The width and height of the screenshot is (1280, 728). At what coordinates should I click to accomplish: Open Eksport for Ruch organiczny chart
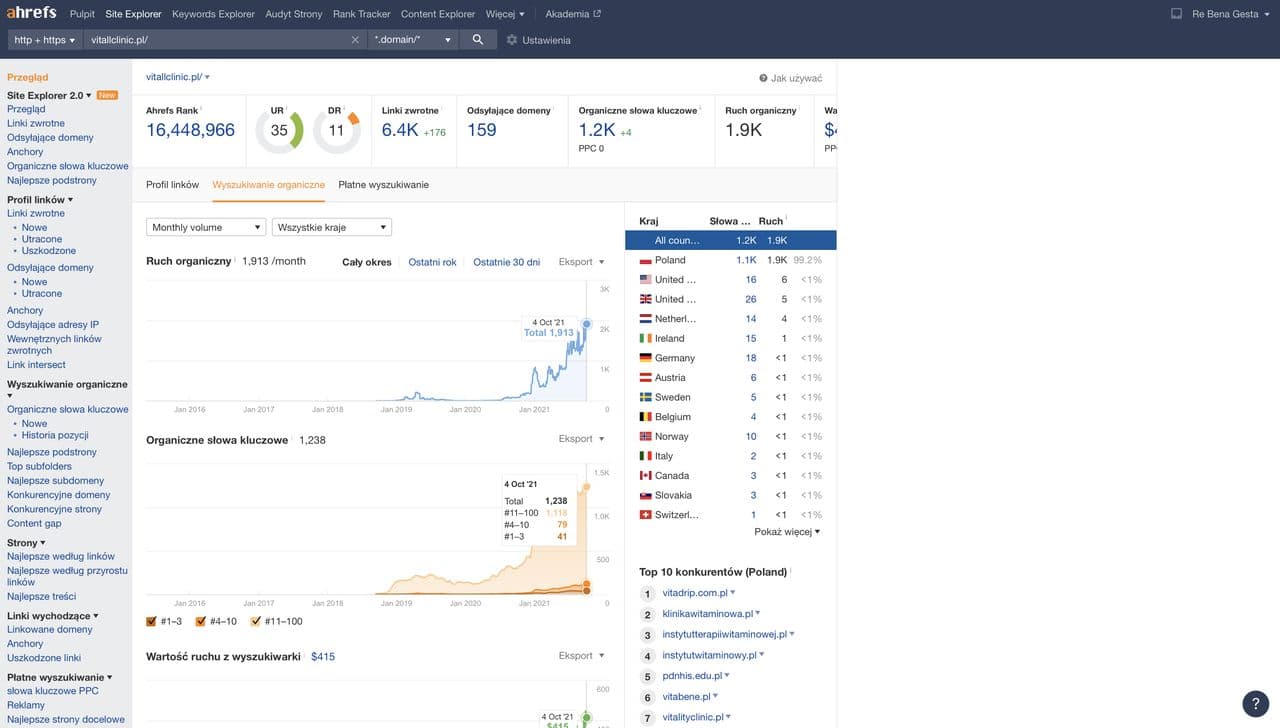(x=582, y=262)
